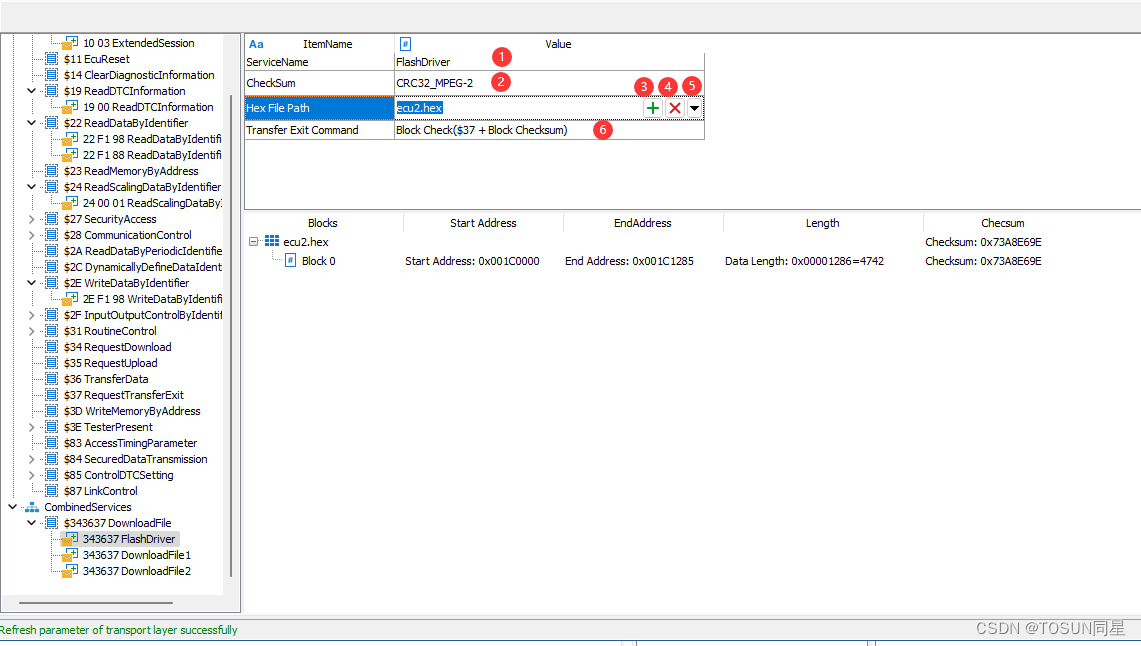Viewport: 1141px width, 646px height.
Task: Select the $3D WriteMemoryByAddress service icon
Action: (x=52, y=411)
